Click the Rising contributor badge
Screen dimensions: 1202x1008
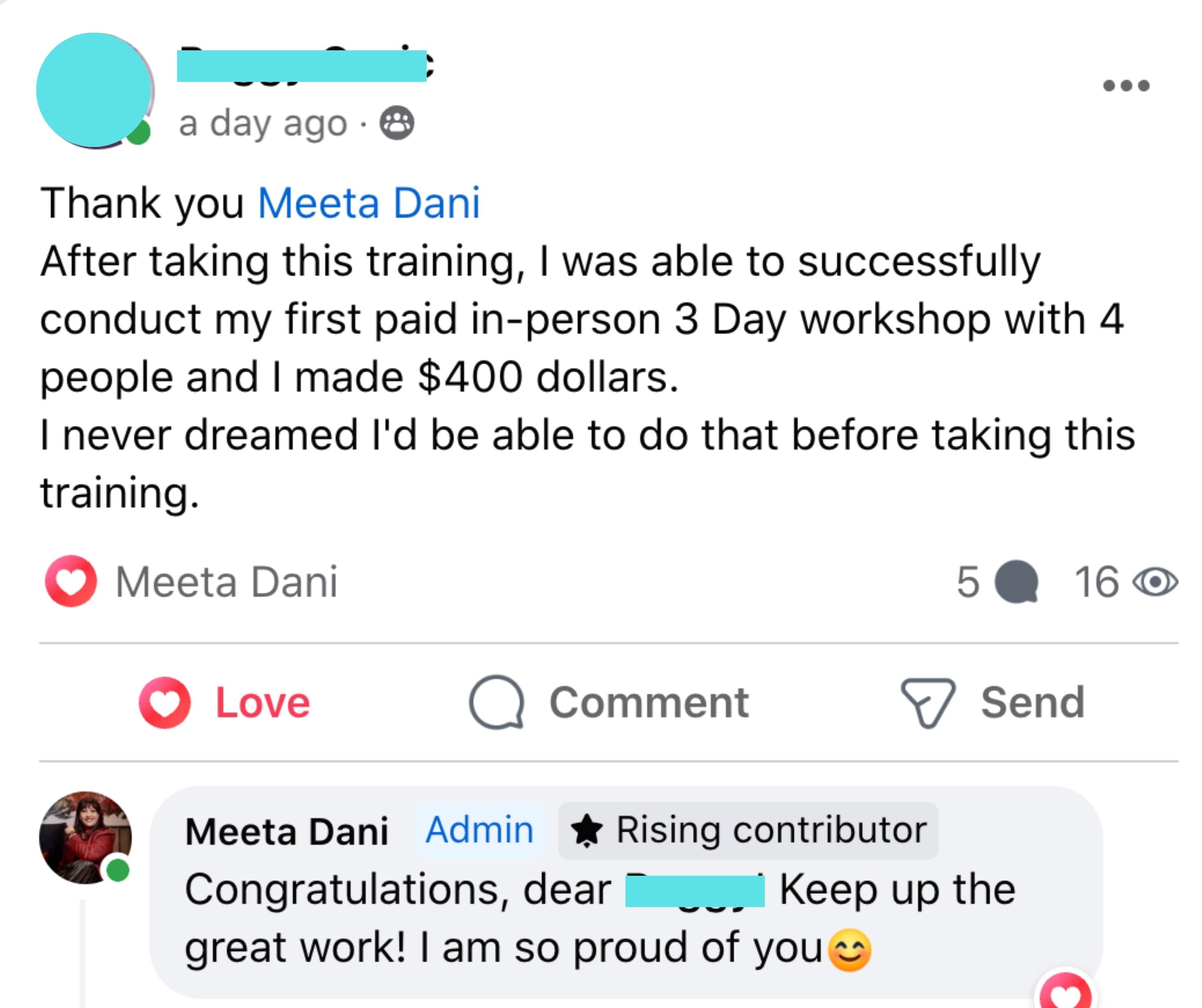[x=747, y=830]
